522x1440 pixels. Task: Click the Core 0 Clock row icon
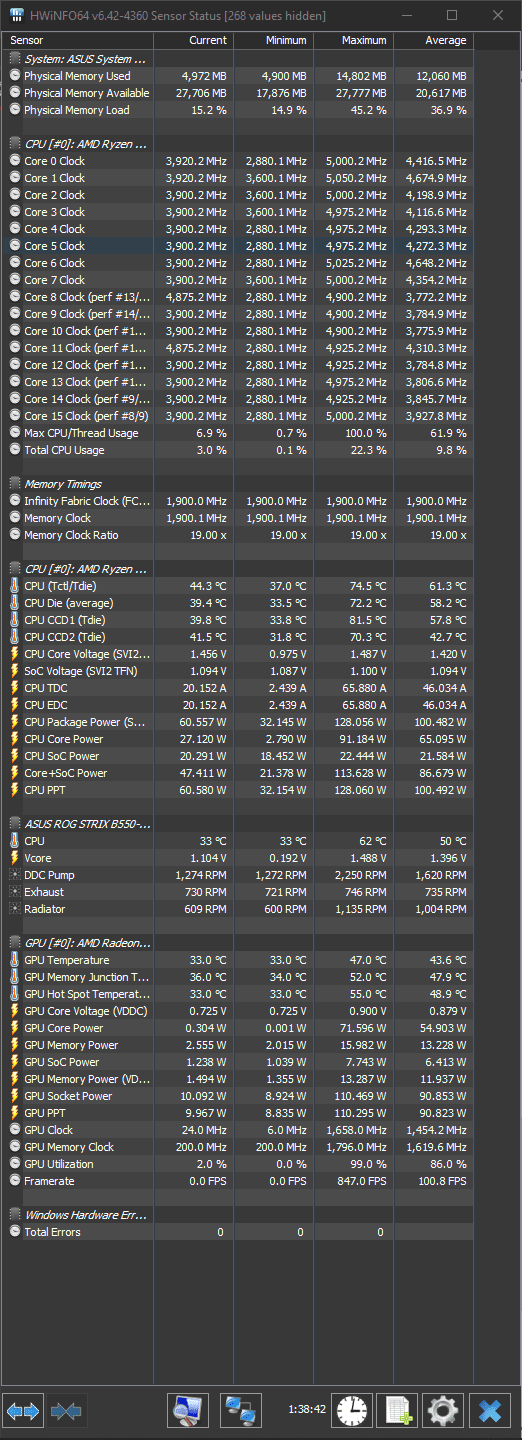pos(15,161)
